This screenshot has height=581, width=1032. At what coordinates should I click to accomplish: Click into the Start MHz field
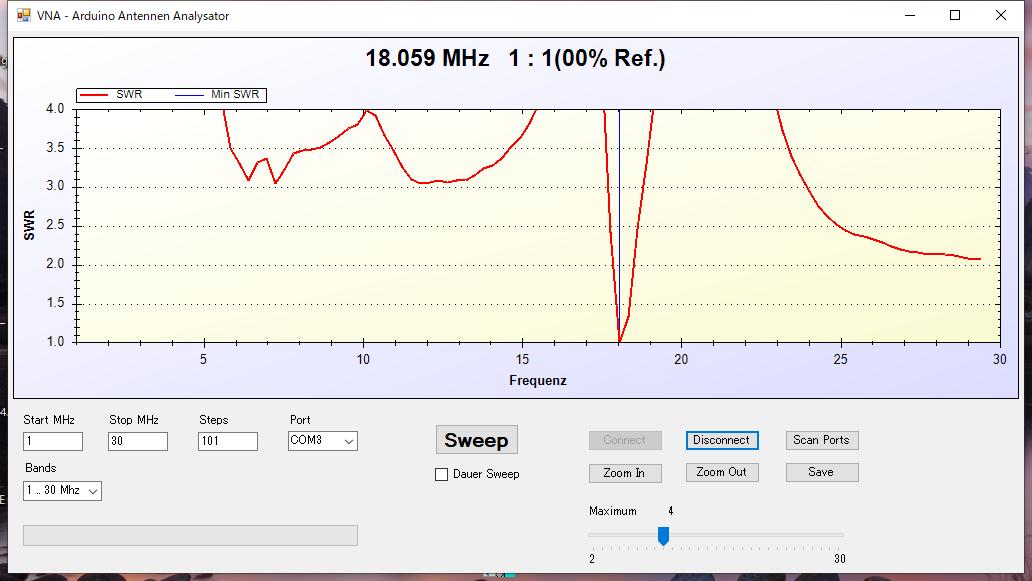(53, 442)
